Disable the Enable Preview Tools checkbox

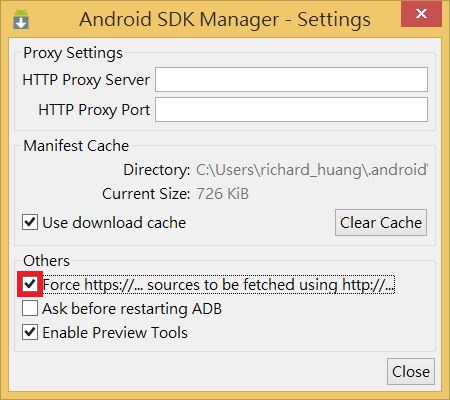(30, 332)
